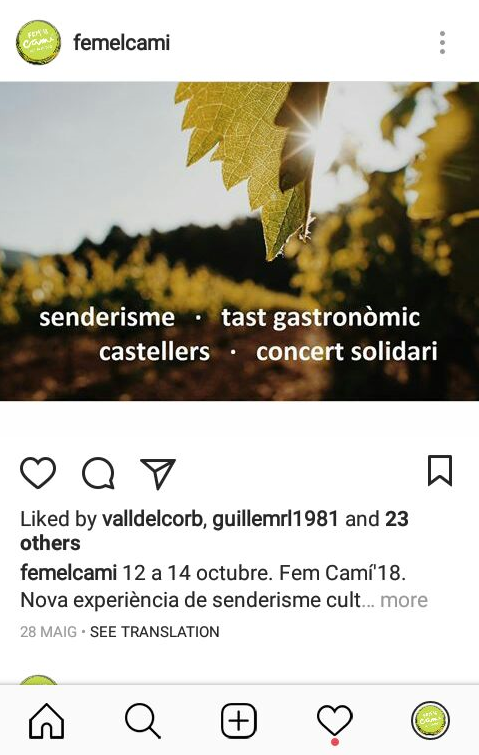The width and height of the screenshot is (479, 755).
Task: Open comments with the speech bubble icon
Action: click(x=98, y=472)
